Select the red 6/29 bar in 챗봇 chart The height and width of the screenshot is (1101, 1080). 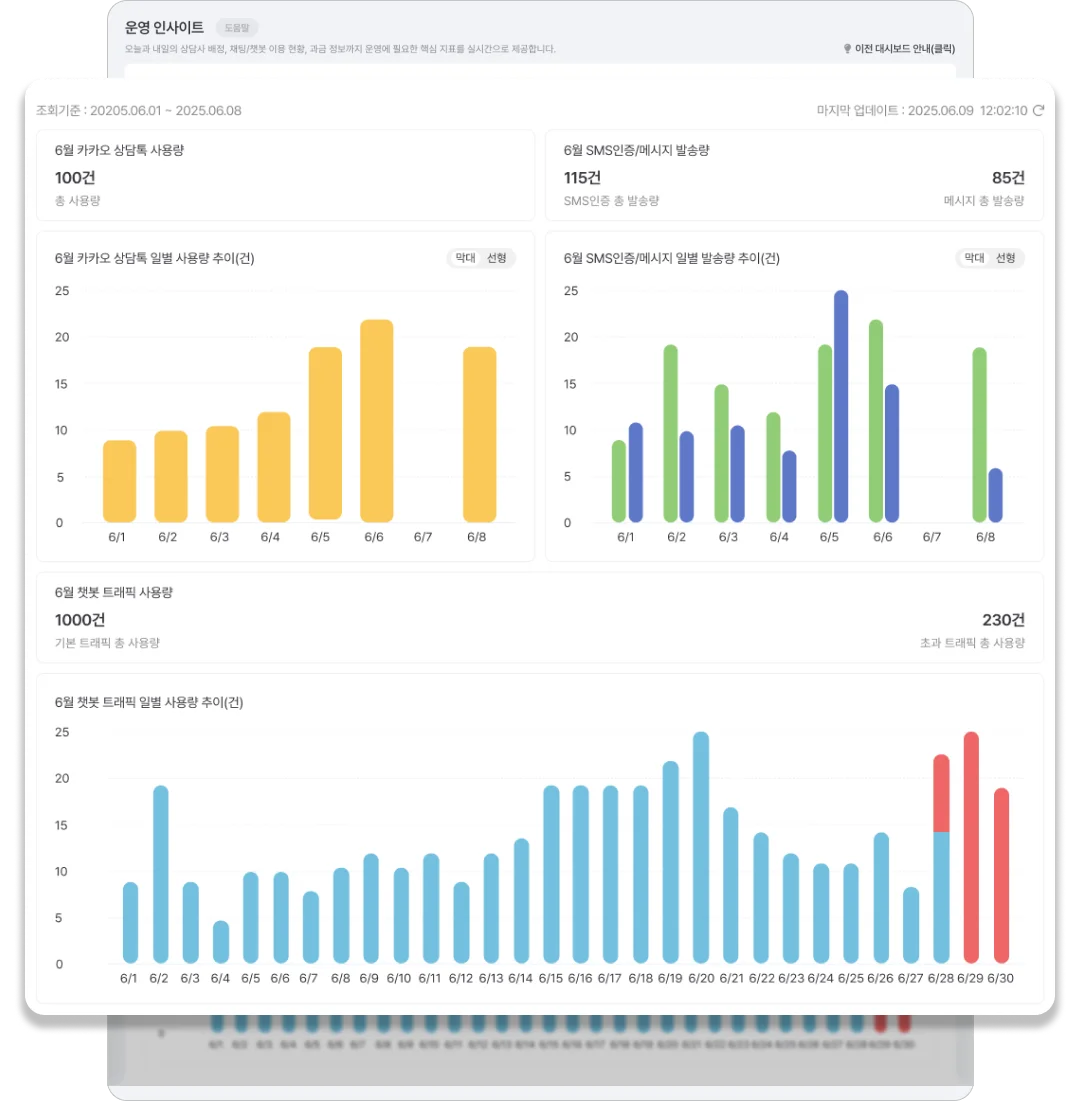(x=971, y=847)
